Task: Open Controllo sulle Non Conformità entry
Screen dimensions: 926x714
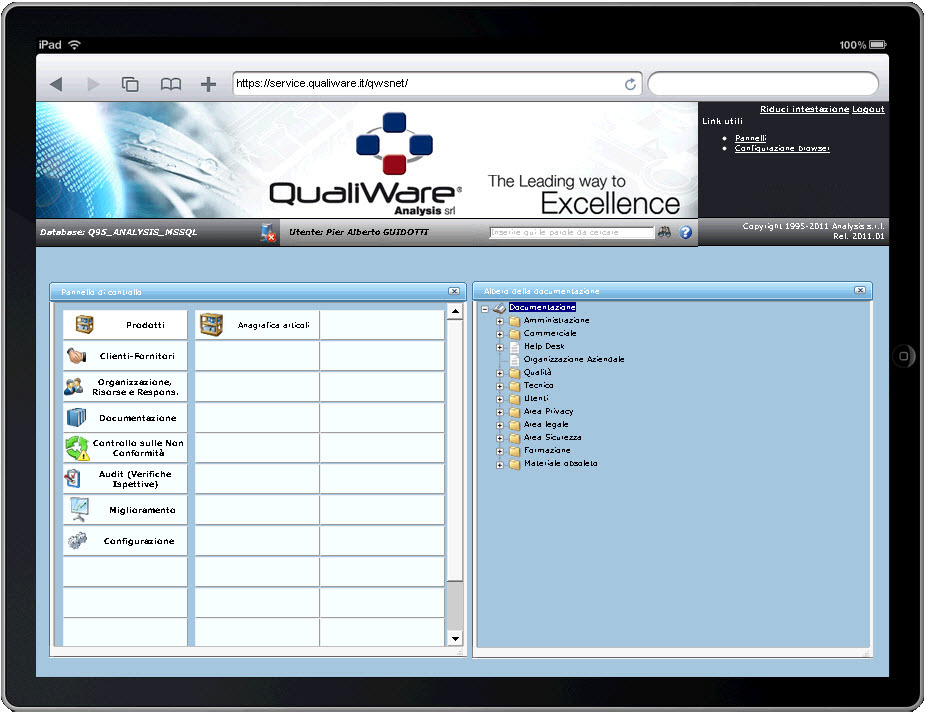Action: coord(125,448)
